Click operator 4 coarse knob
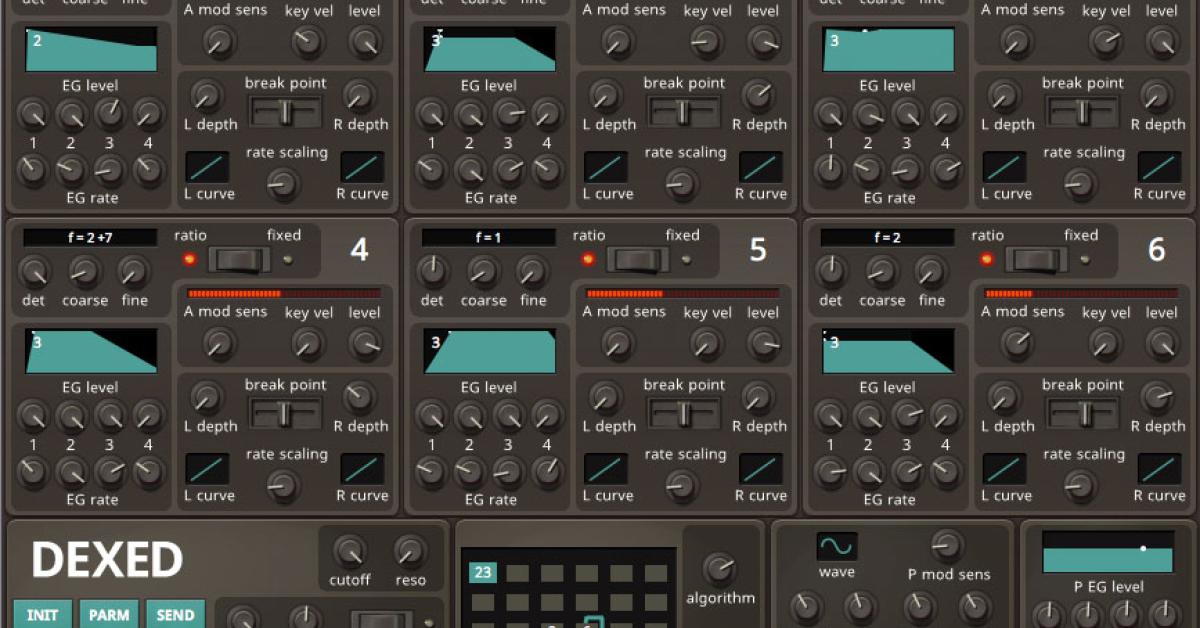The height and width of the screenshot is (628, 1200). (x=85, y=271)
